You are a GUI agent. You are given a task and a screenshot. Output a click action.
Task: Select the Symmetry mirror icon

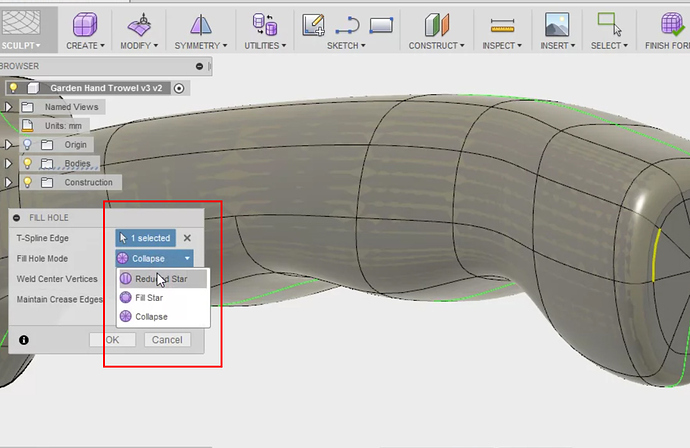(x=201, y=23)
